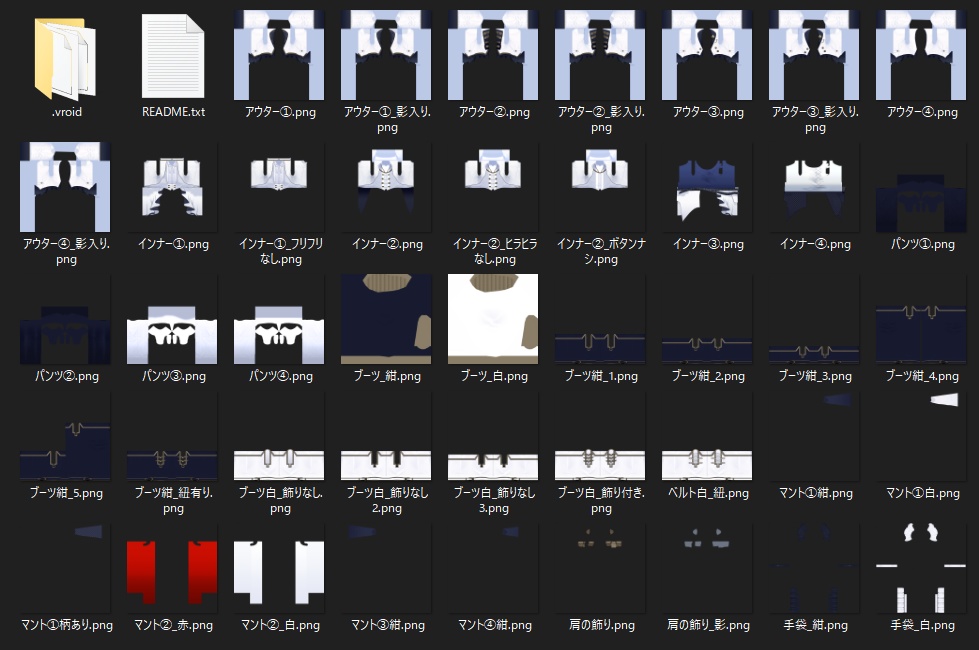Click the .vroid folder name label

pyautogui.click(x=66, y=112)
